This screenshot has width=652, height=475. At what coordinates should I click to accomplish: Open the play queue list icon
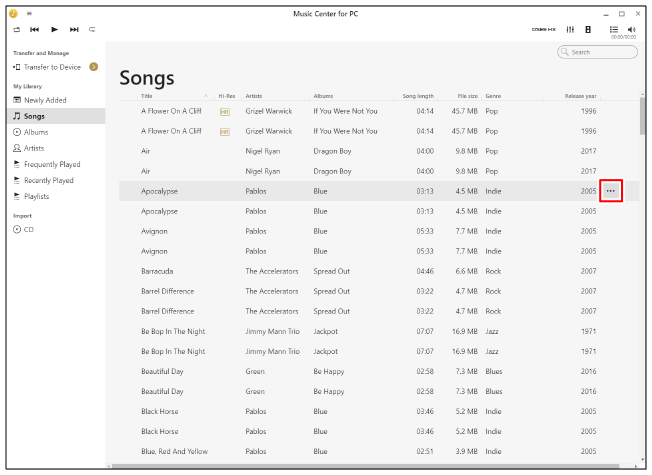click(614, 30)
